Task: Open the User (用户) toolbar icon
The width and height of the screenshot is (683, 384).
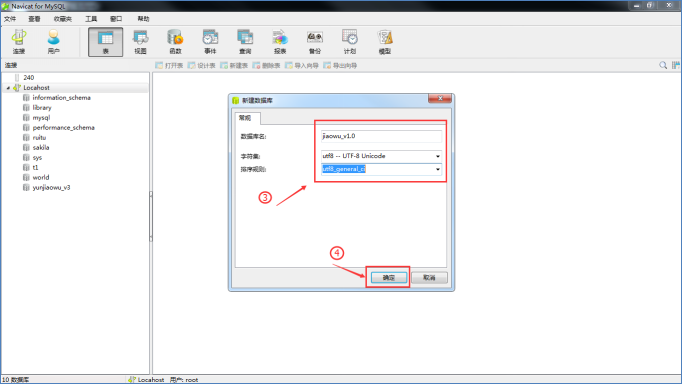Action: click(53, 42)
